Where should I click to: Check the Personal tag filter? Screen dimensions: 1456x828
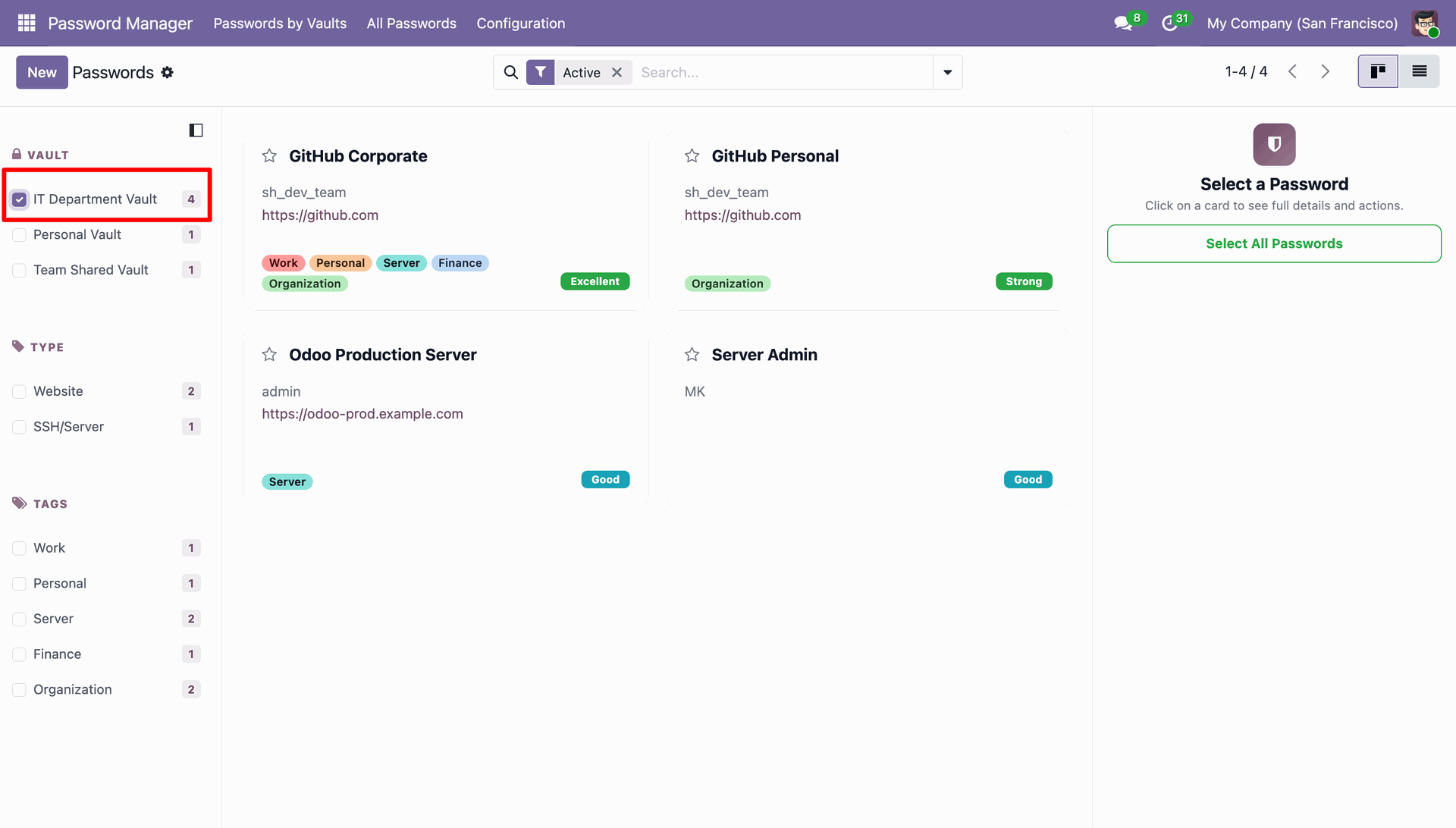pyautogui.click(x=20, y=584)
